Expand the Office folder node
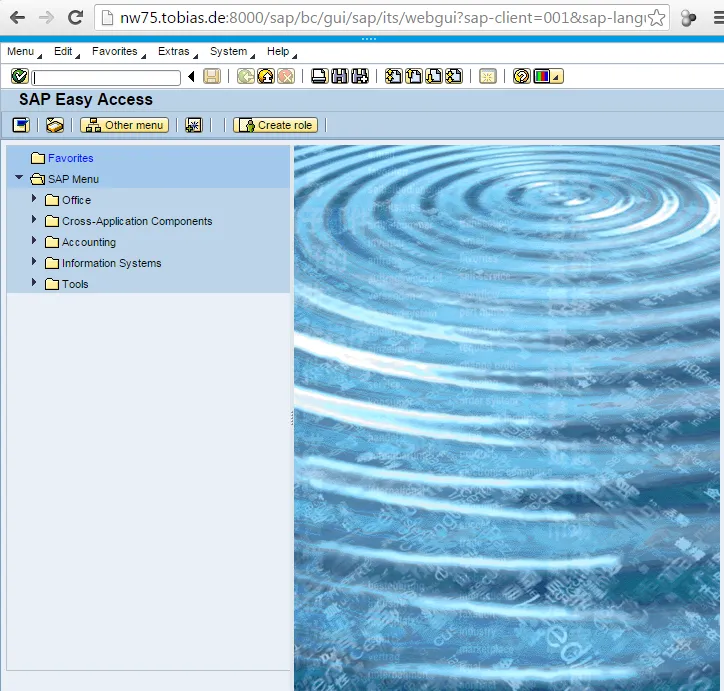Viewport: 724px width, 691px height. tap(34, 200)
